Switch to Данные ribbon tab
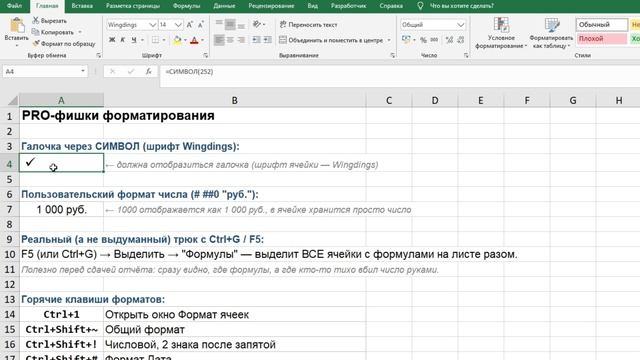The image size is (640, 360). 224,6
